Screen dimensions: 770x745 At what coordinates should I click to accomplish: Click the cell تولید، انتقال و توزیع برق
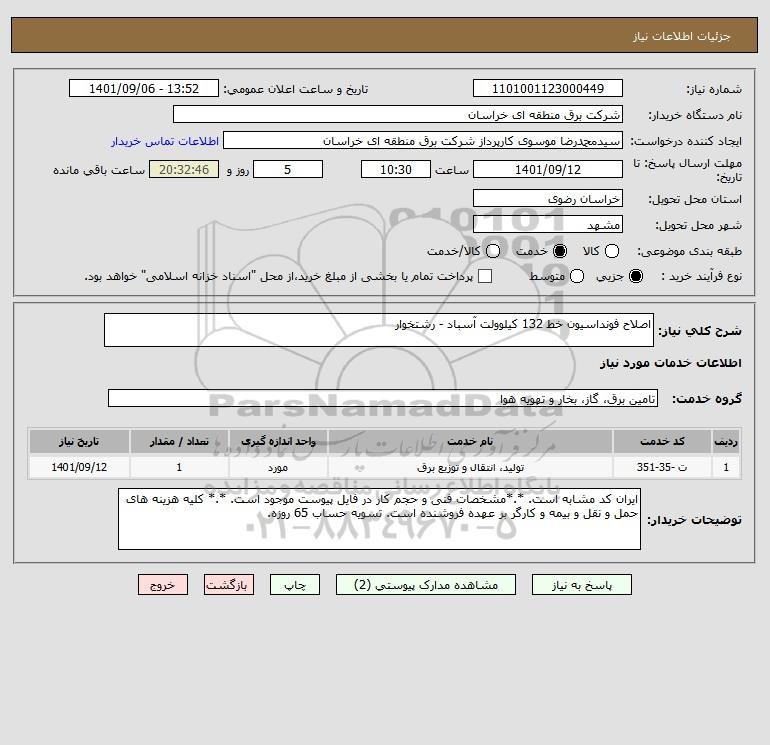(470, 467)
